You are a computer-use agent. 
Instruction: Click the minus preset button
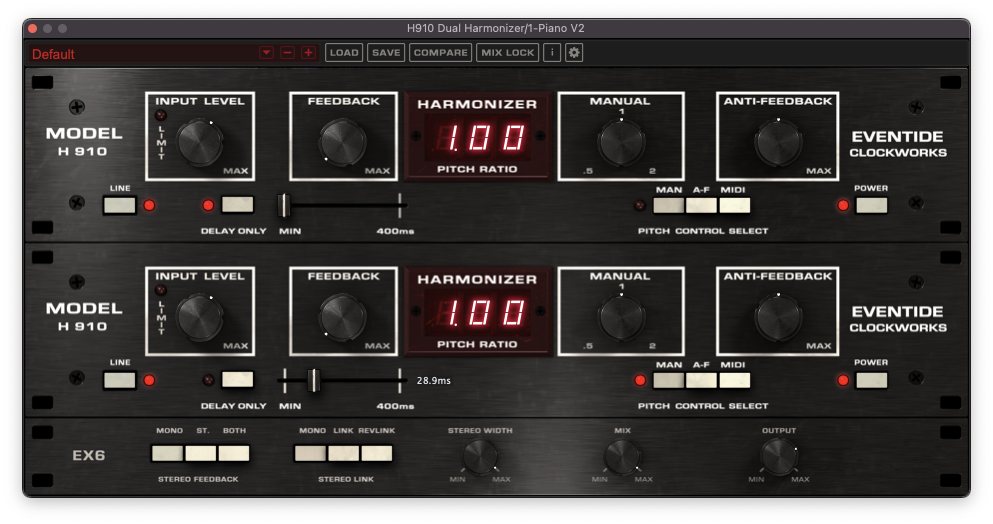[288, 53]
